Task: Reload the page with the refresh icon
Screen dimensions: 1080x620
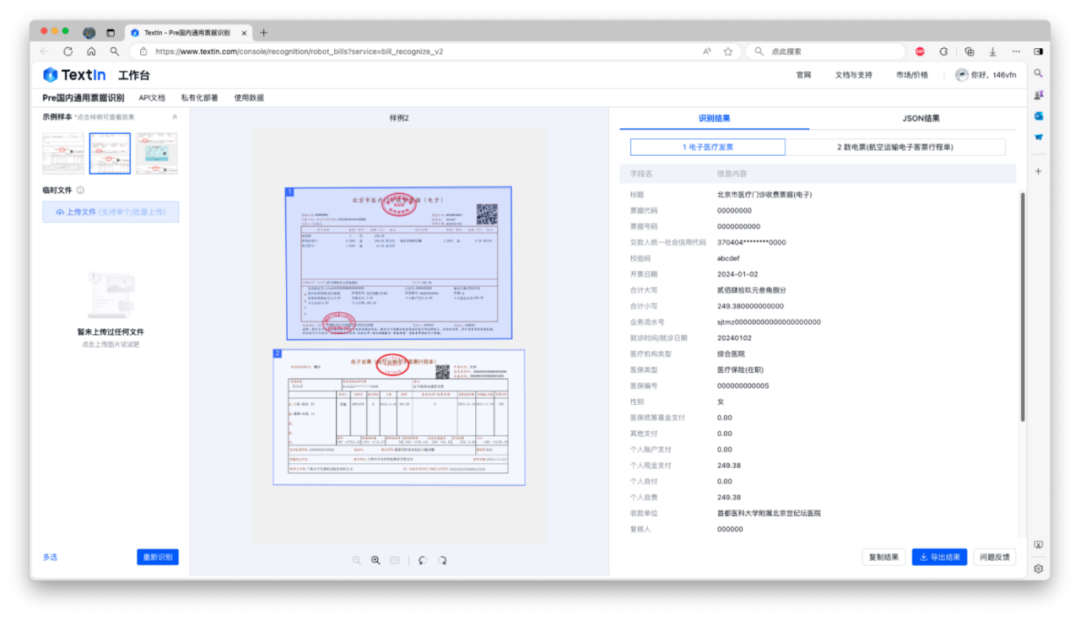Action: click(x=68, y=52)
